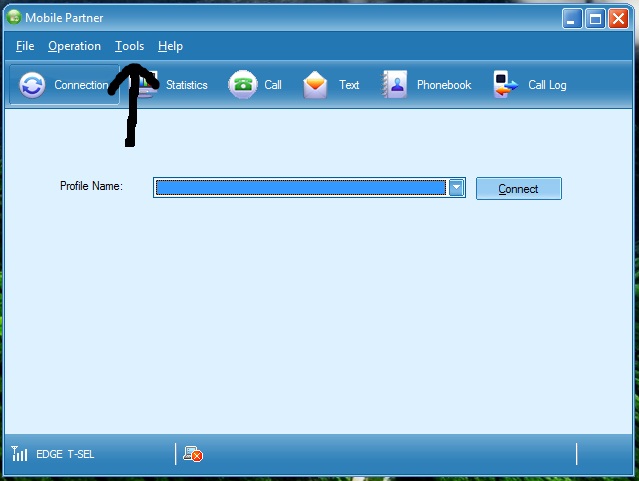Click the envelope Text message icon
This screenshot has width=639, height=481.
click(x=315, y=85)
